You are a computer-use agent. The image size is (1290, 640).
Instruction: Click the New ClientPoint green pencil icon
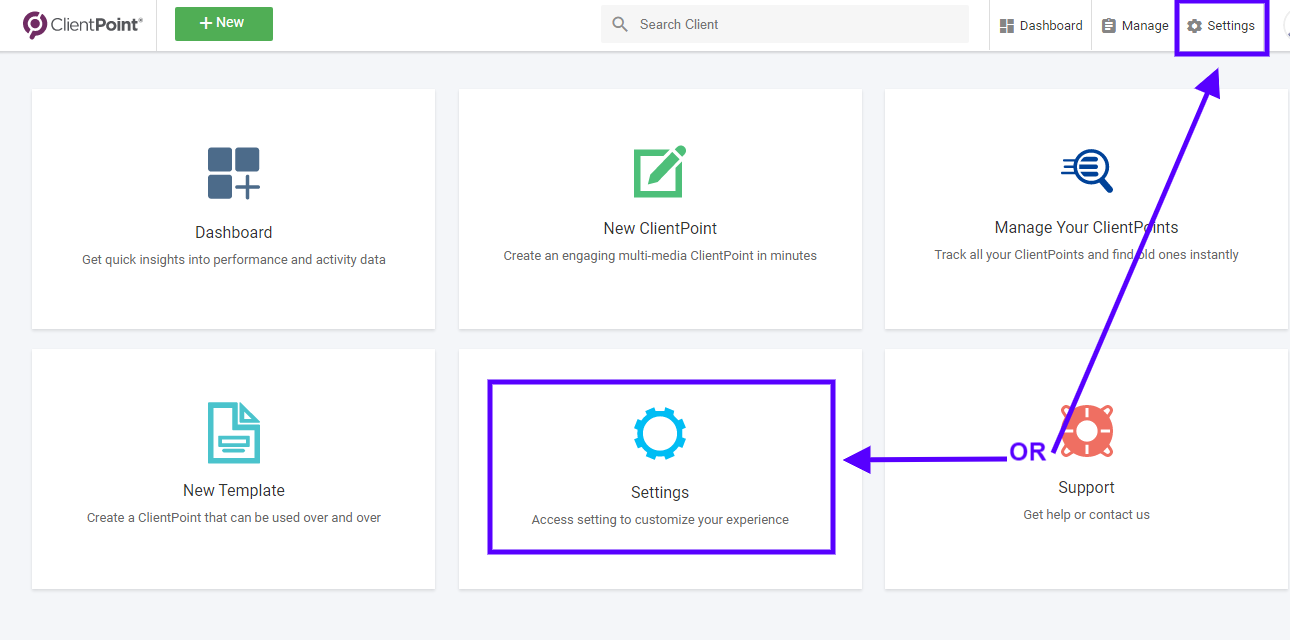pyautogui.click(x=660, y=171)
